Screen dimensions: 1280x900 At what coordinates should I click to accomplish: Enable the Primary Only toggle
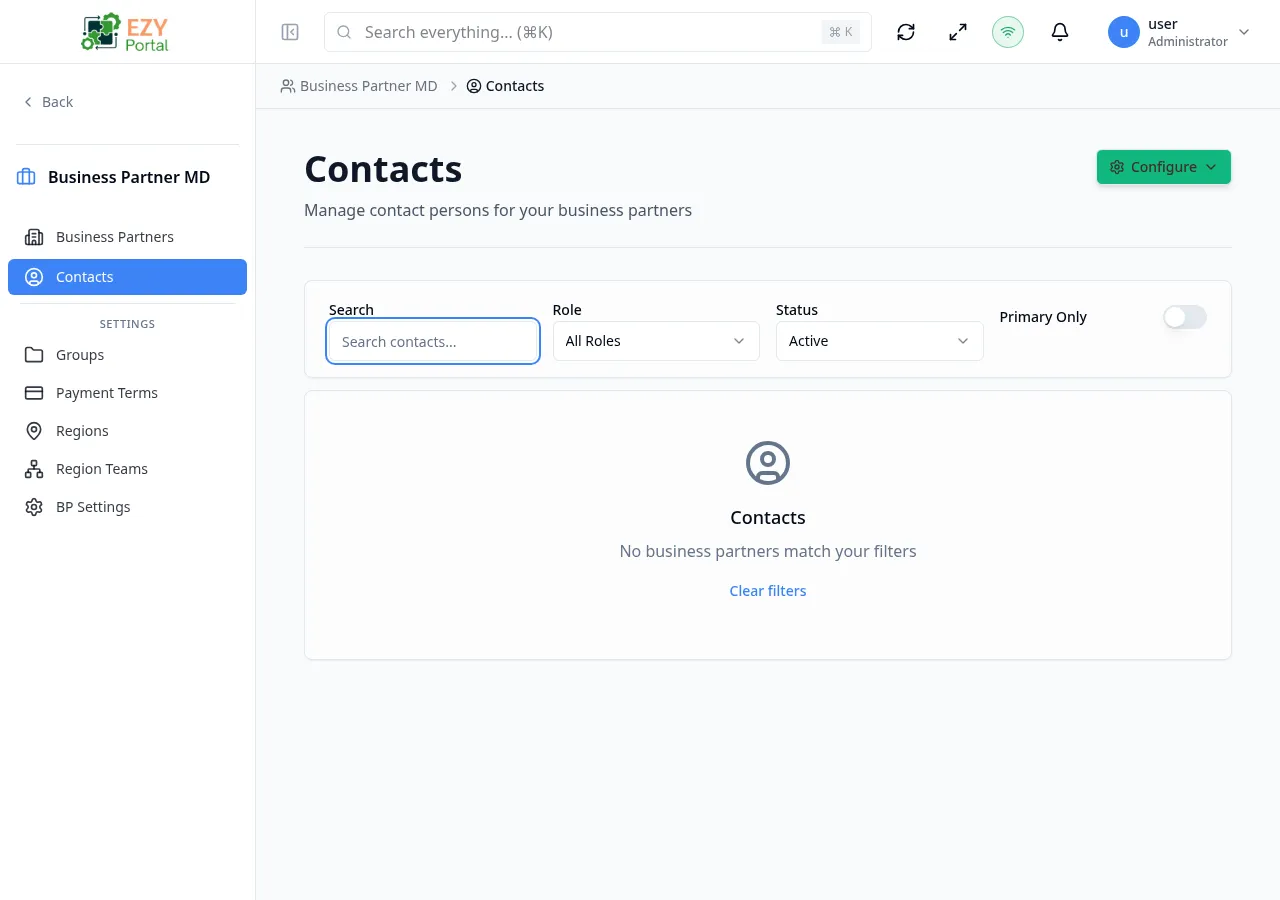(1184, 317)
